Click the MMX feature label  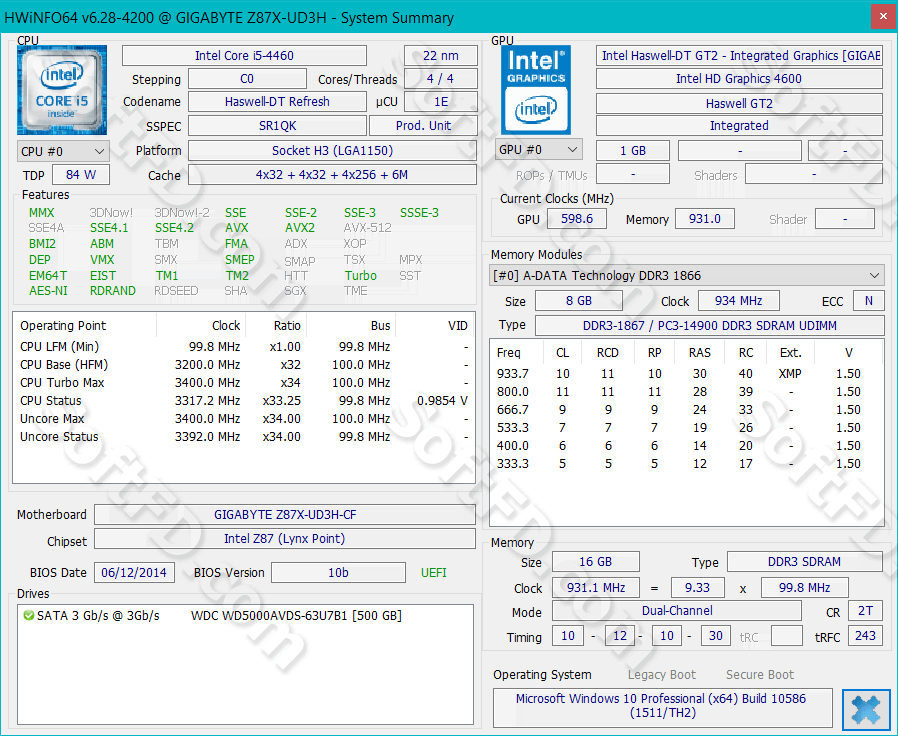(42, 213)
